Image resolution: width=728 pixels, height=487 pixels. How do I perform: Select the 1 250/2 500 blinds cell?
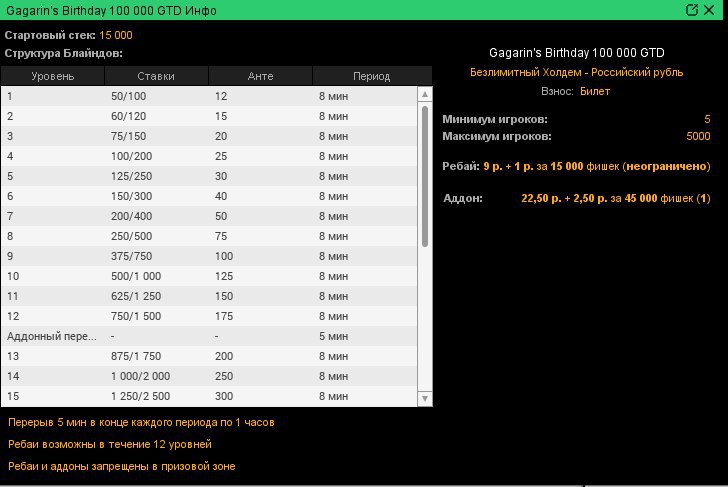140,396
